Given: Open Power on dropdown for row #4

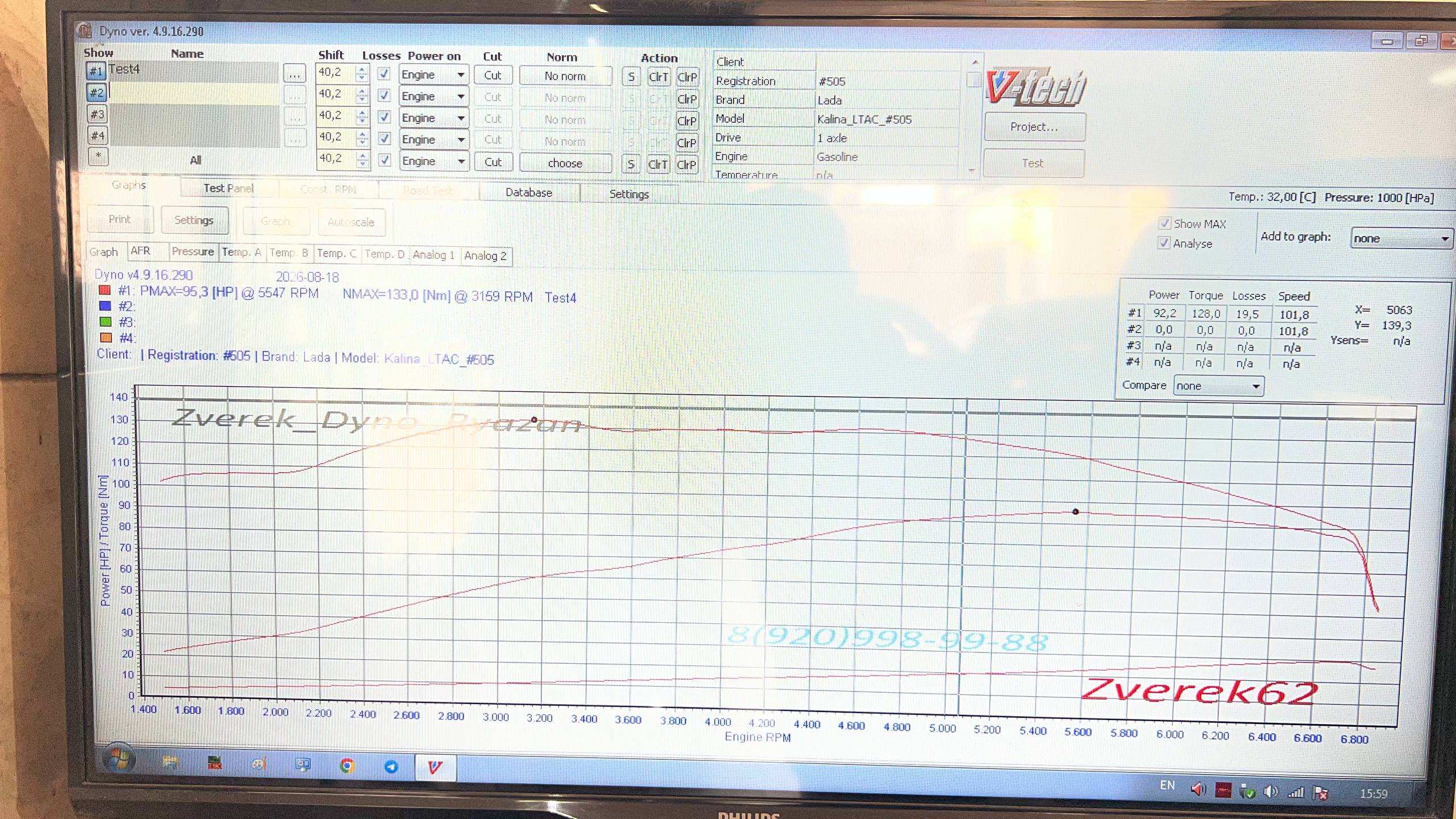Looking at the screenshot, I should (x=433, y=139).
